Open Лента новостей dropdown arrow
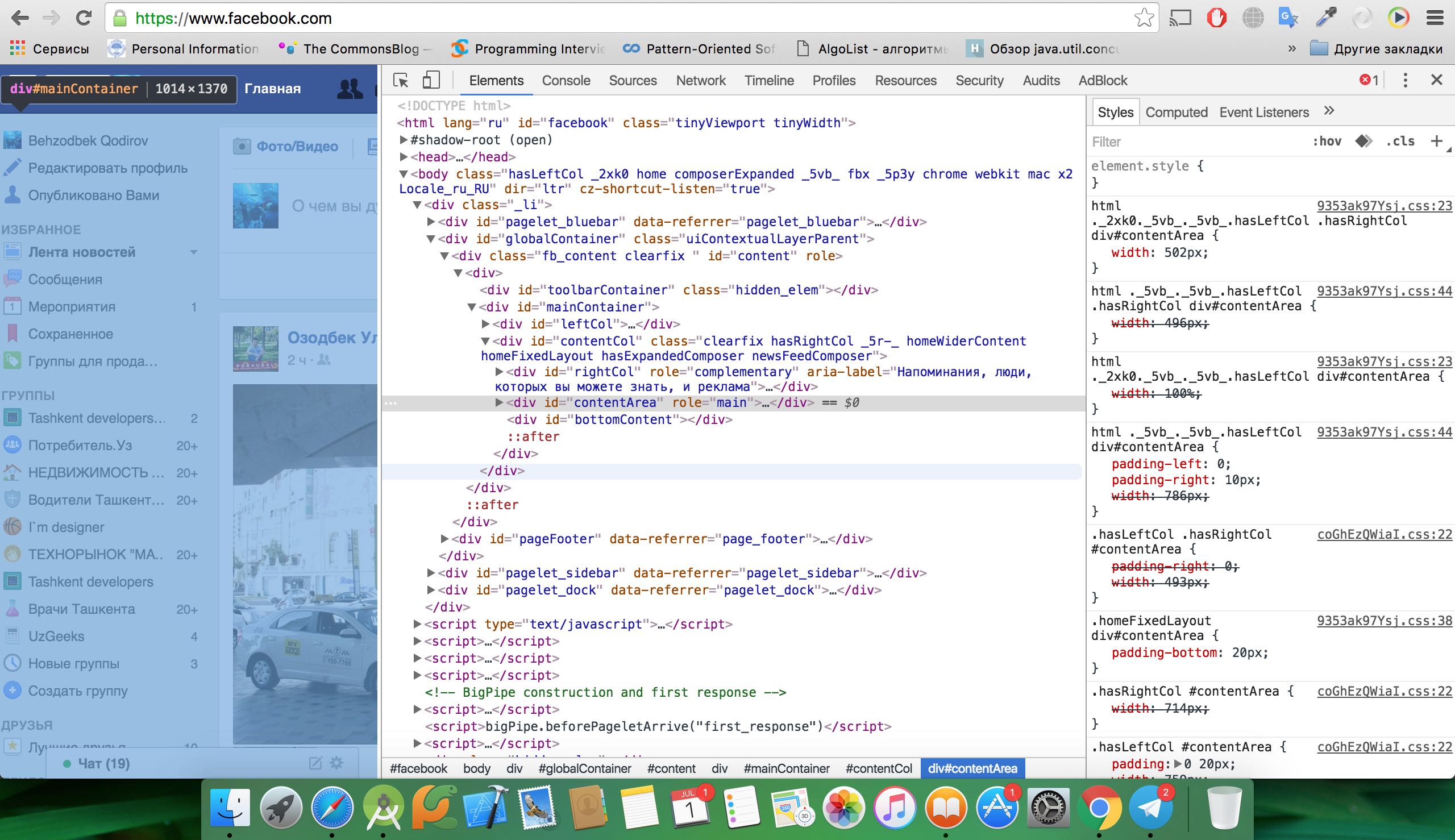 click(194, 252)
